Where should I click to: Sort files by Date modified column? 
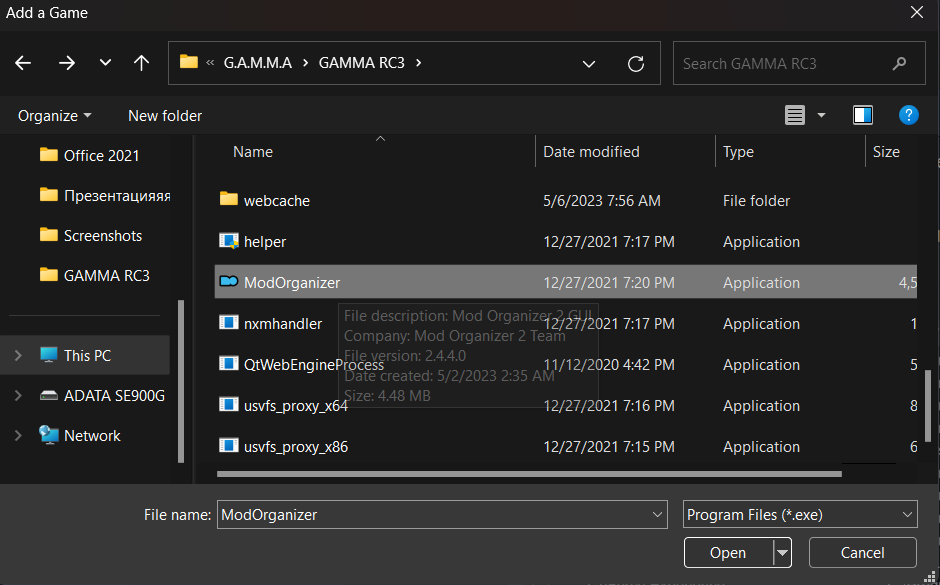[x=591, y=152]
